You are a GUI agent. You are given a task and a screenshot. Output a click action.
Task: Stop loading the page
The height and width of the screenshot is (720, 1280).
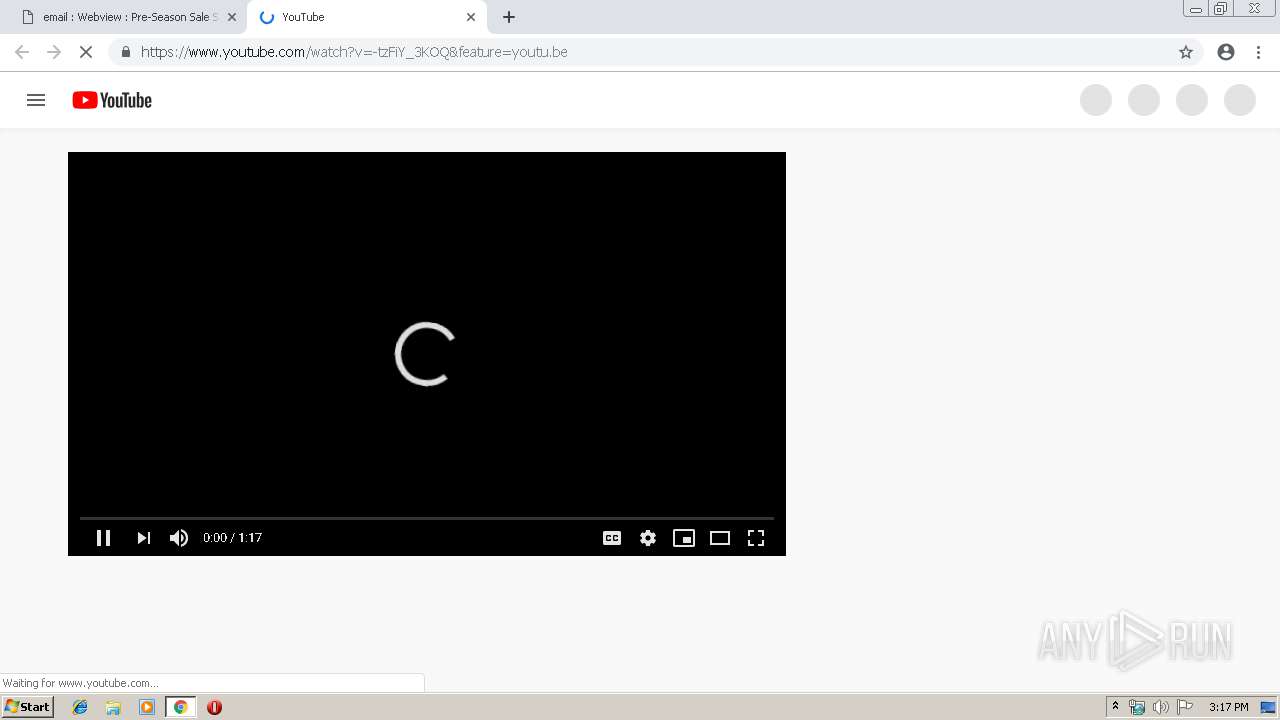tap(86, 52)
